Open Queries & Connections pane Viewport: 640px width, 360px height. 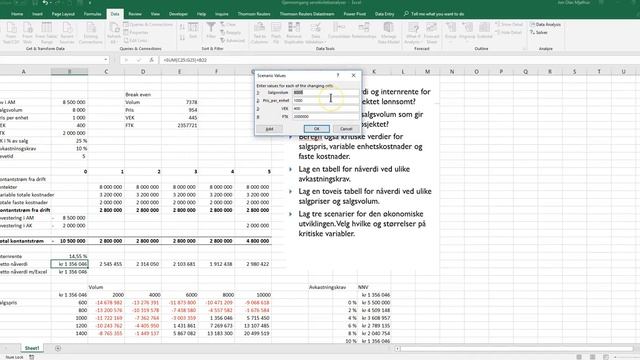tap(148, 24)
